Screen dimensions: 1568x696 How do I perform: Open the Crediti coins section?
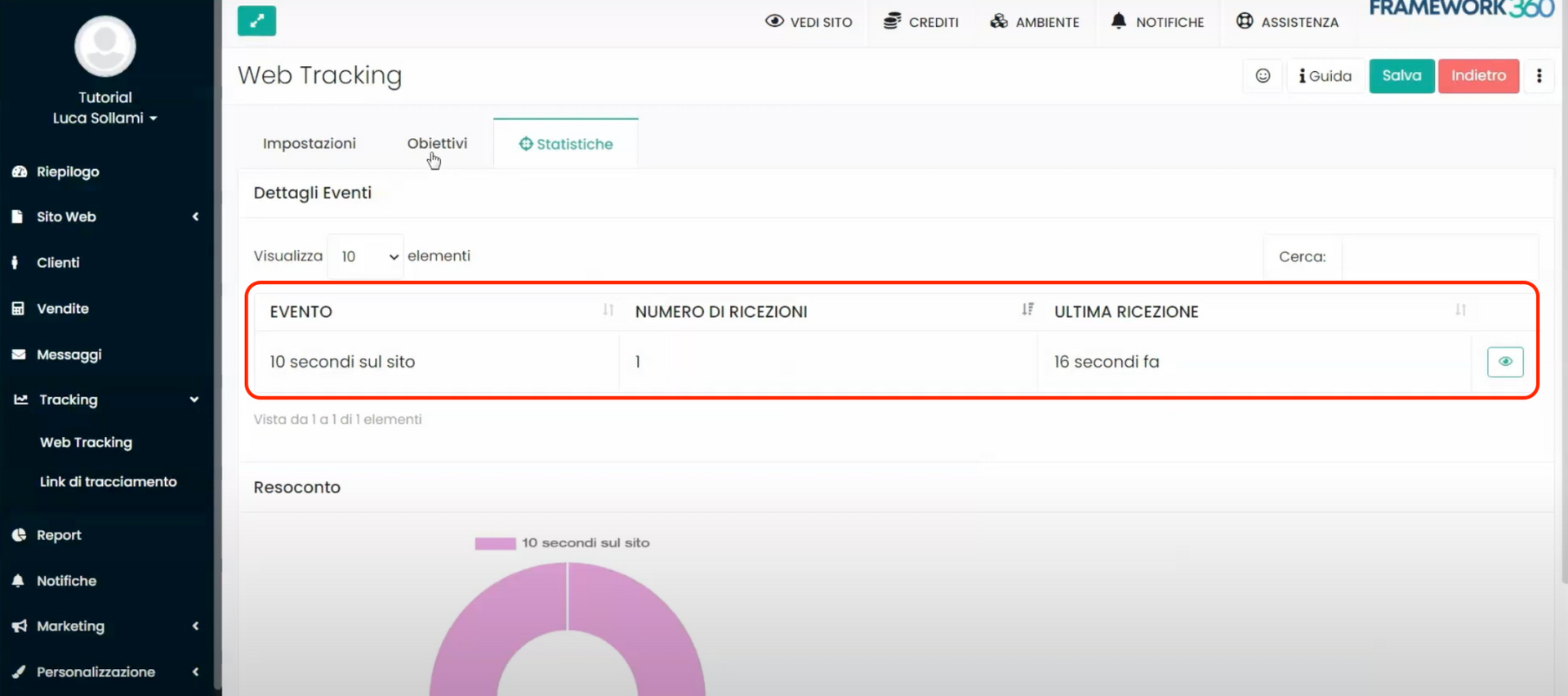[x=921, y=22]
